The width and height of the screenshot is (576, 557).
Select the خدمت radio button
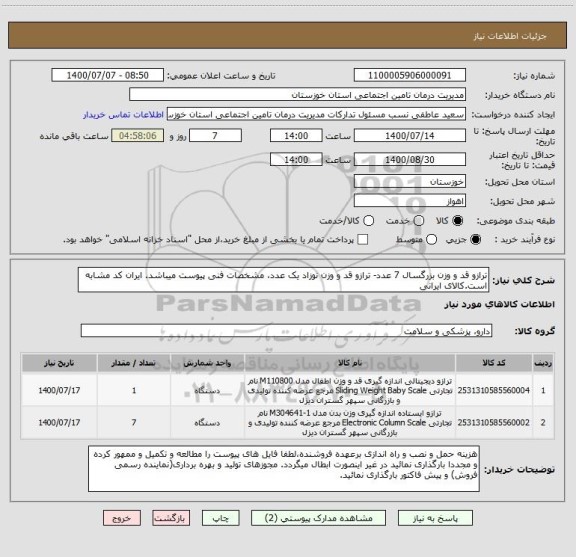click(418, 220)
